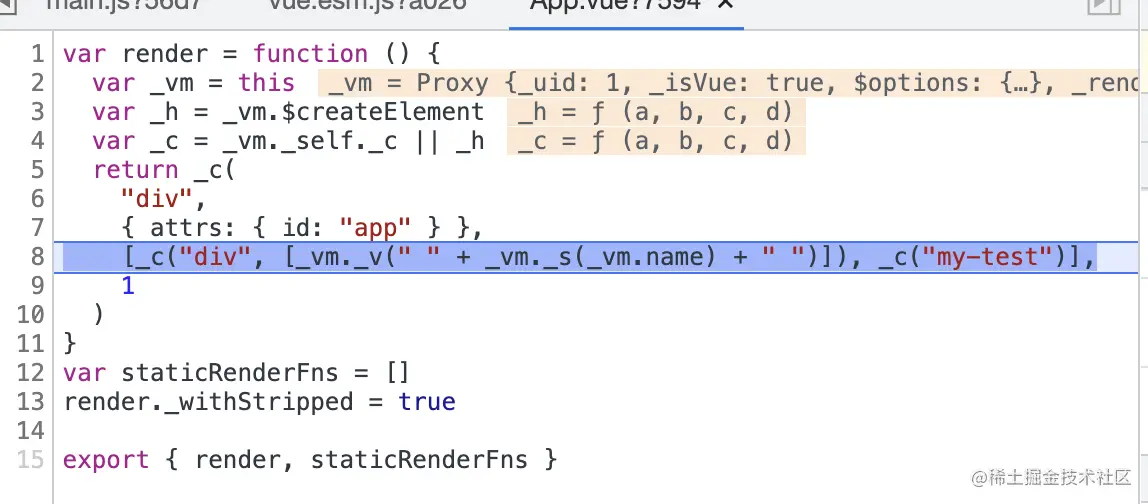Set a breakpoint on line number 1
The image size is (1148, 504).
tap(37, 54)
